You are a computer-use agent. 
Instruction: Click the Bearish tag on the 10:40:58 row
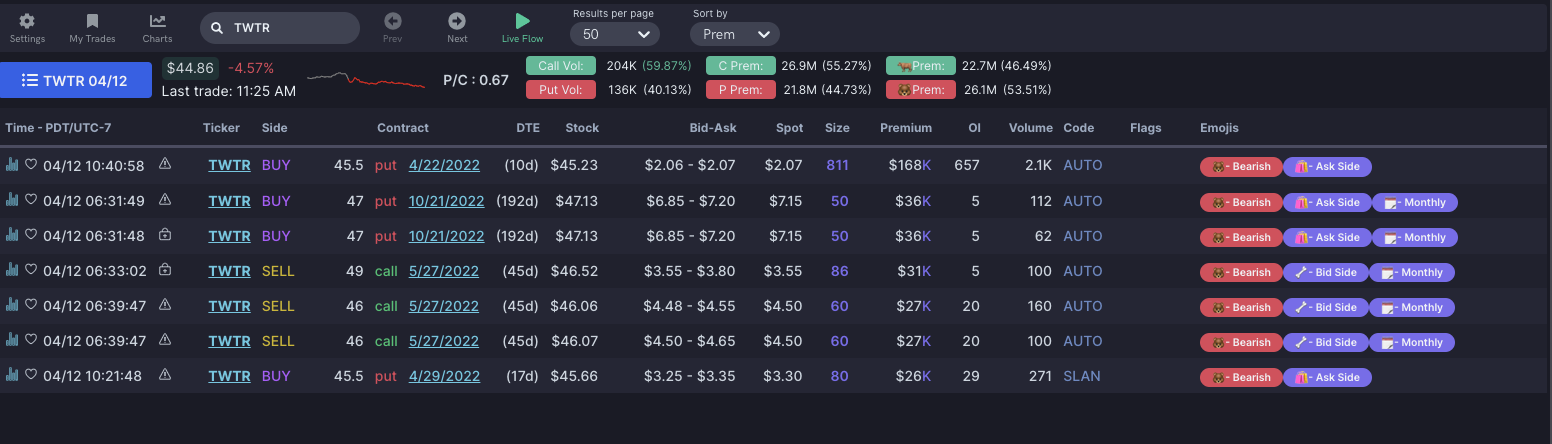coord(1240,167)
